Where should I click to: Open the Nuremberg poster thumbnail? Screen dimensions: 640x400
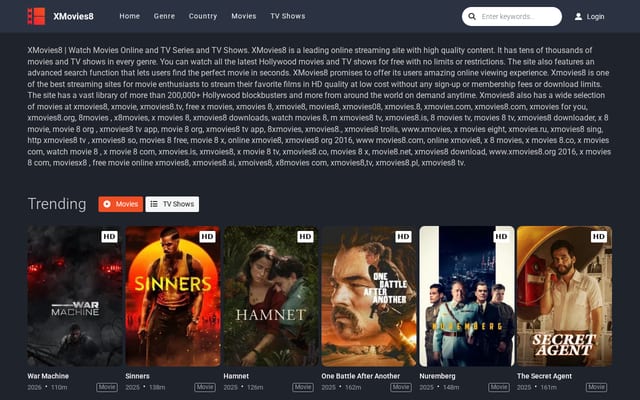(x=467, y=296)
